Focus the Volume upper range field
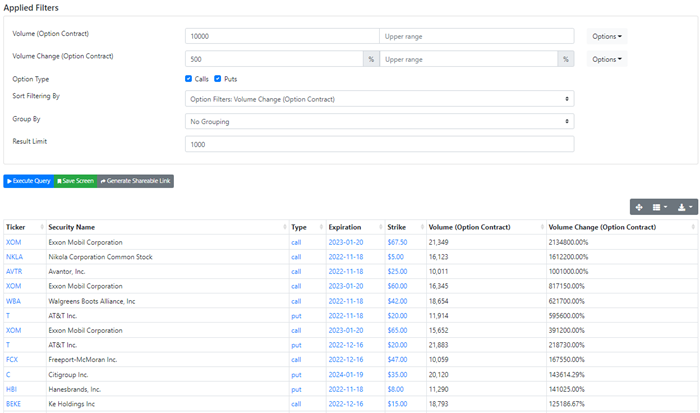700x413 pixels. [x=477, y=36]
